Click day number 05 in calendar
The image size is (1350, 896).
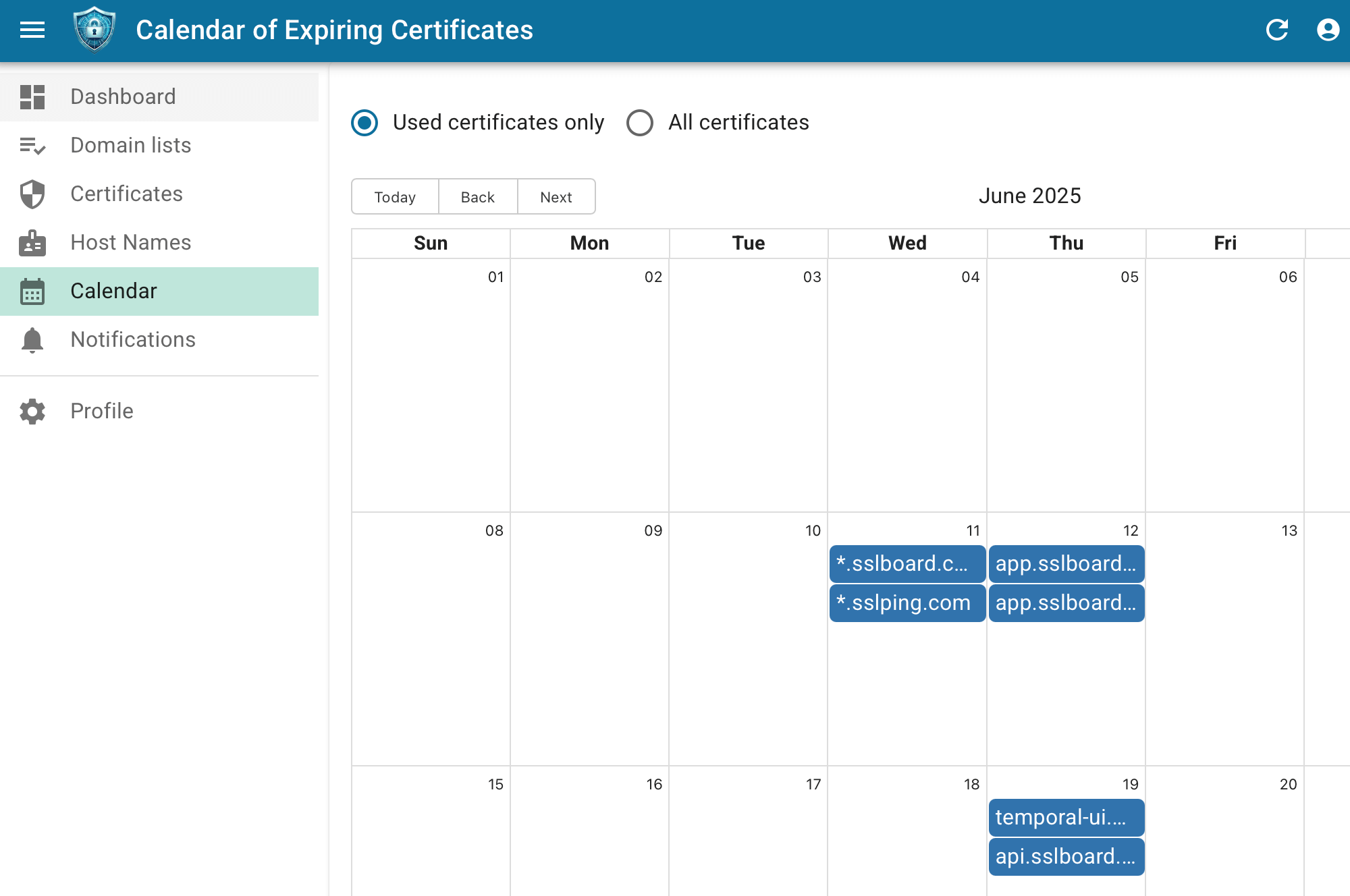pyautogui.click(x=1129, y=277)
